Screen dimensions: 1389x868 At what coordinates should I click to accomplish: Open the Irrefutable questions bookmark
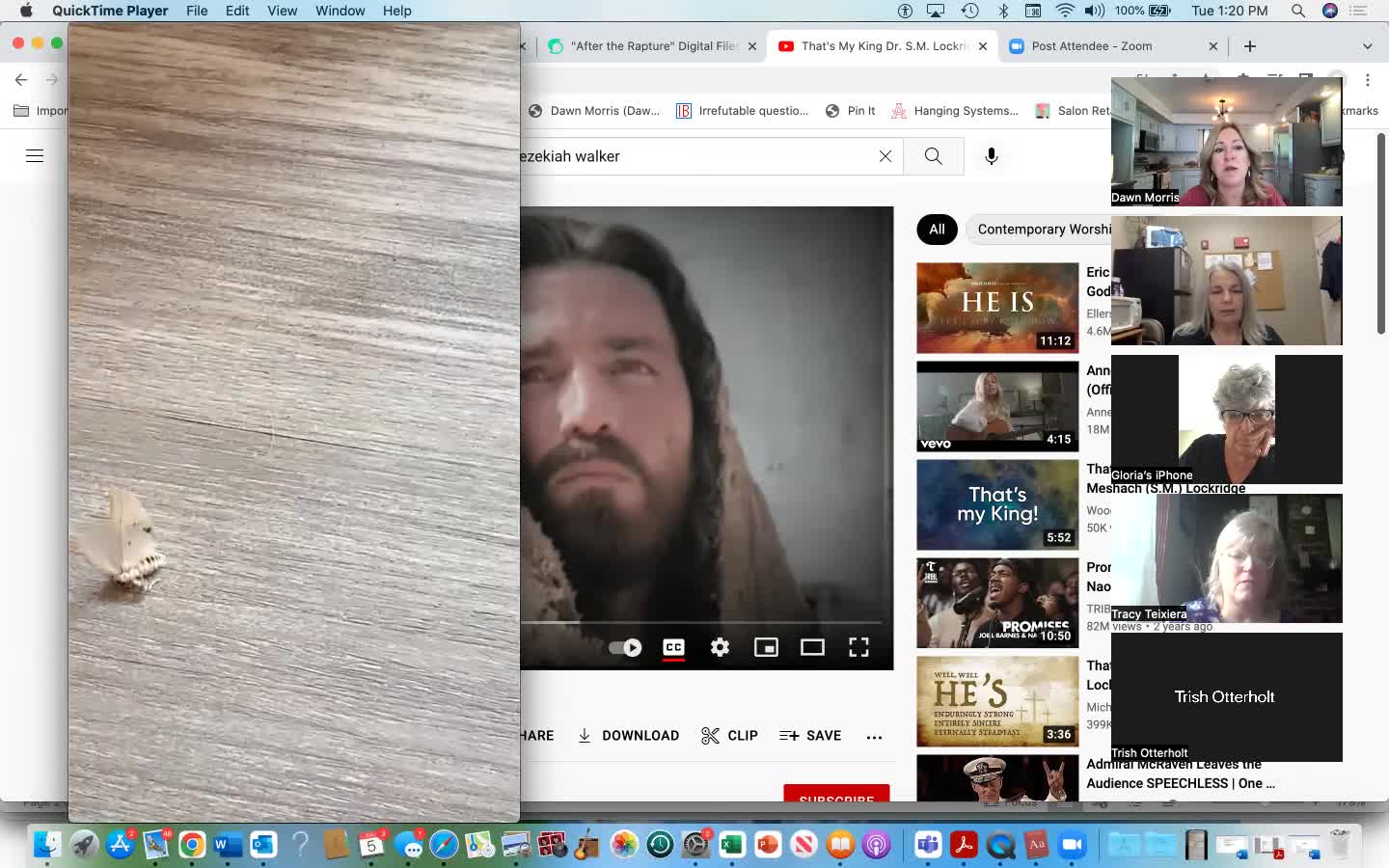743,111
